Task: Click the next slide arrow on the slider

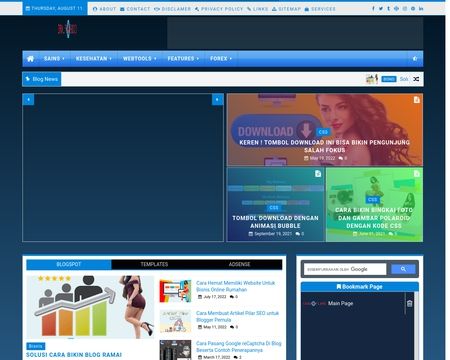Action: [x=217, y=99]
